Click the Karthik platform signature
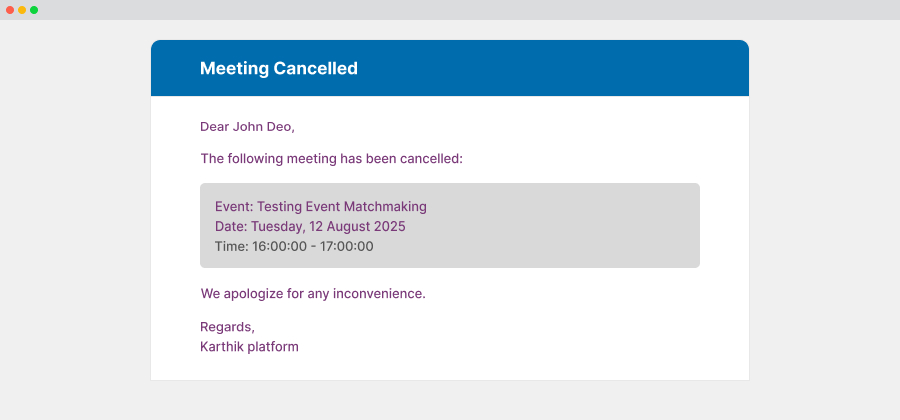This screenshot has width=900, height=420. [x=249, y=347]
